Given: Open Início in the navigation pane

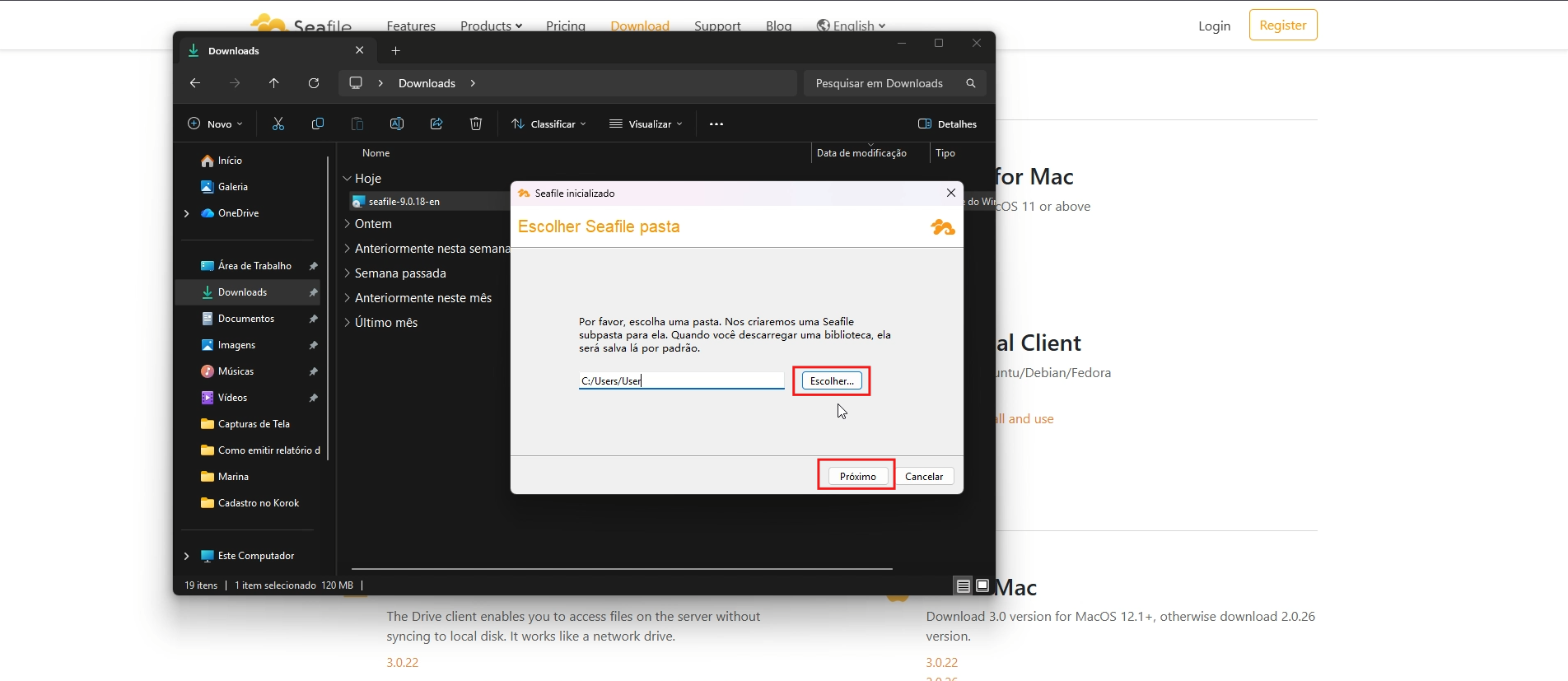Looking at the screenshot, I should click(222, 161).
